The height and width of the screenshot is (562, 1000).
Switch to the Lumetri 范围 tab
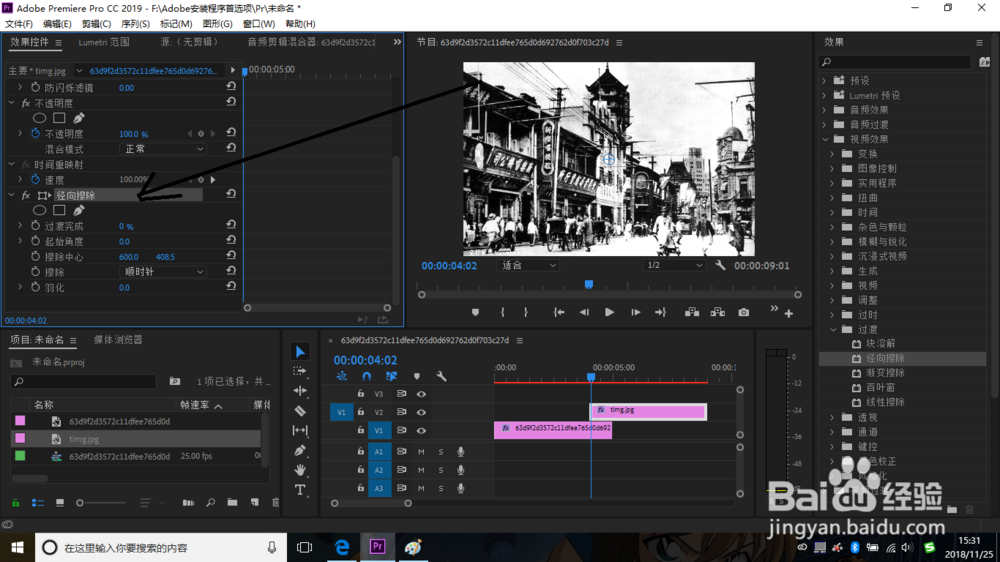point(104,43)
